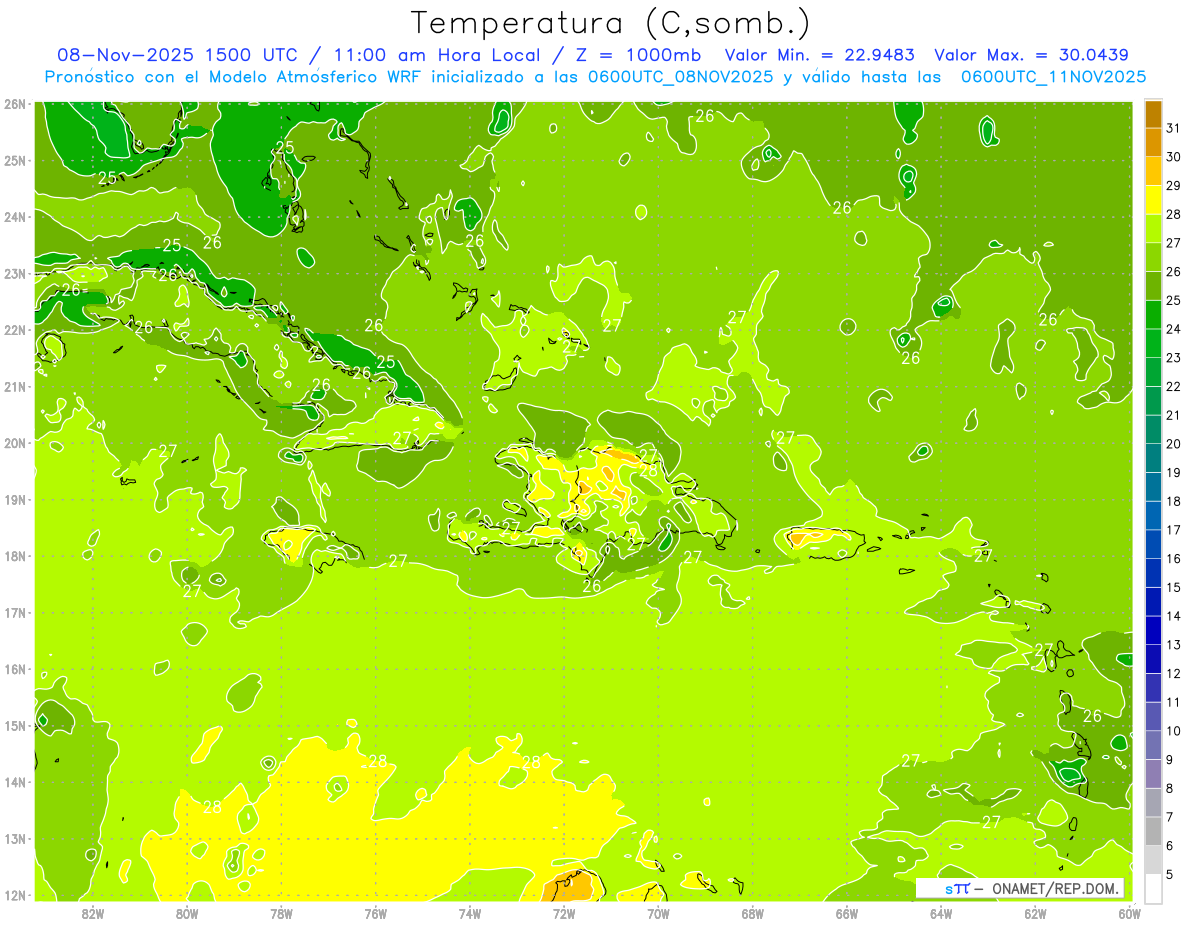Click the '76W' longitude axis label
Screen dimensions: 1200x927
[375, 913]
